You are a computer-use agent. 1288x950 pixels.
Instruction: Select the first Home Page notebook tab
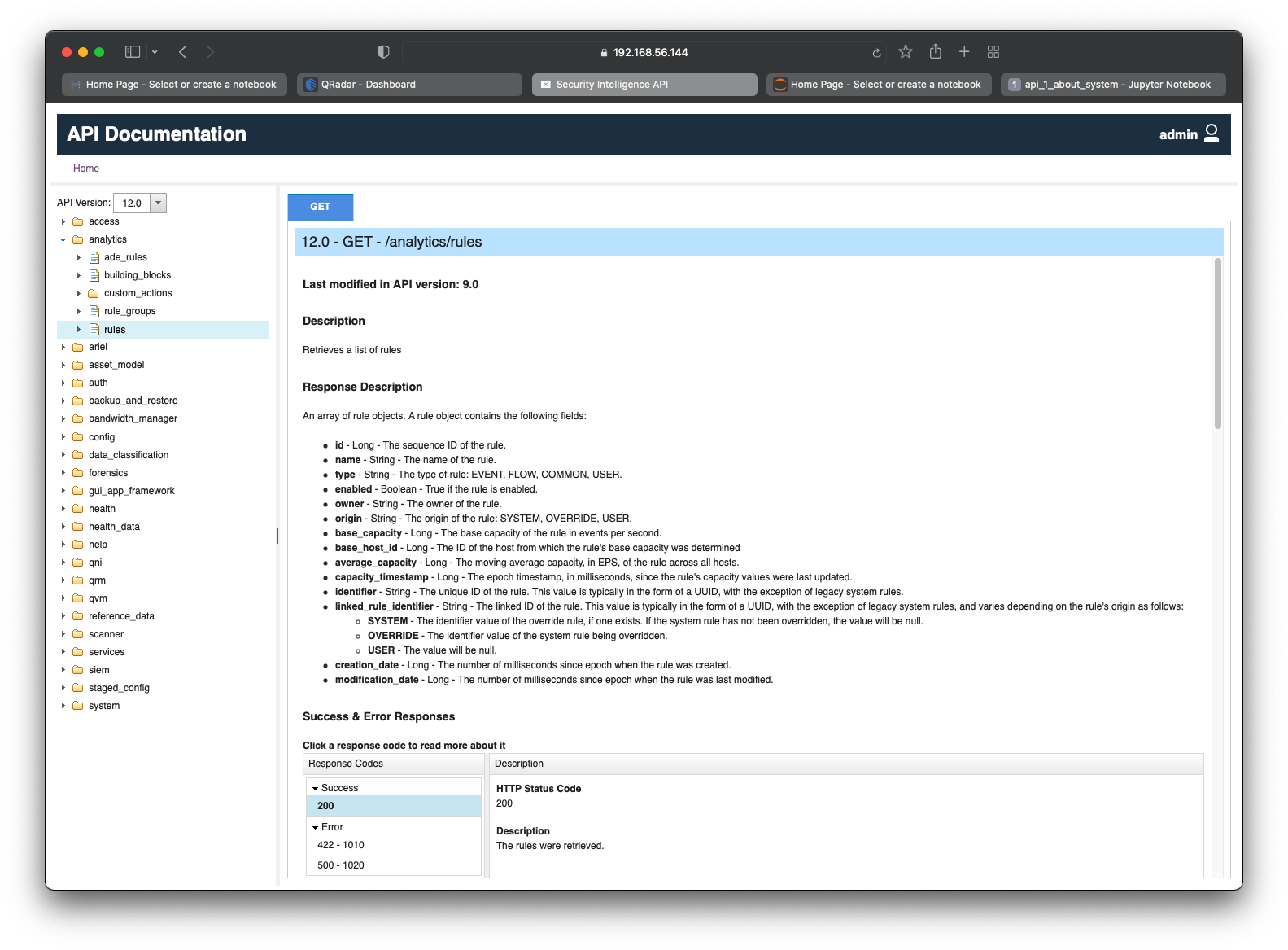click(174, 85)
